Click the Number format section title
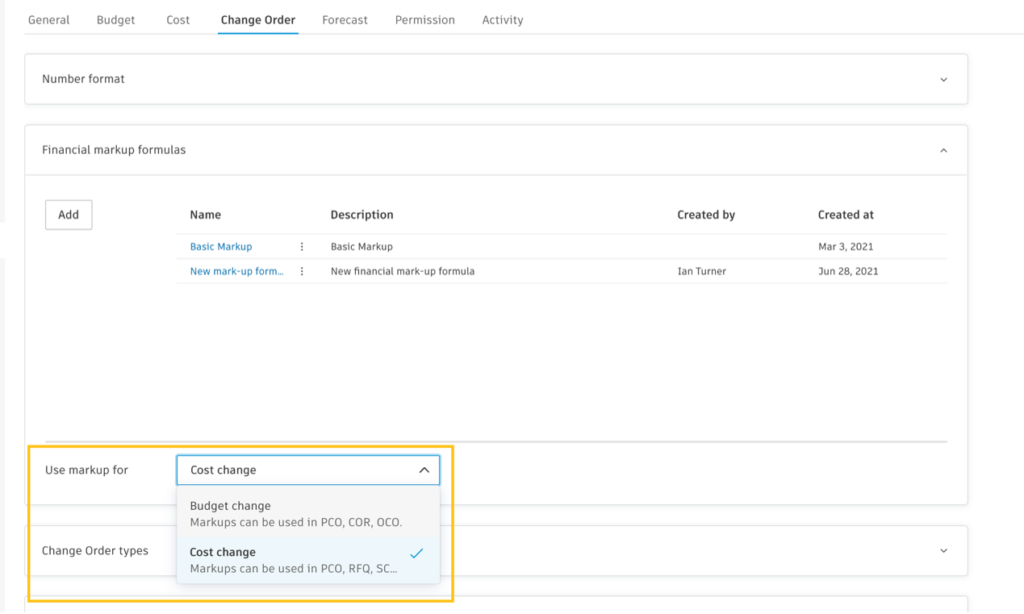 (x=83, y=79)
